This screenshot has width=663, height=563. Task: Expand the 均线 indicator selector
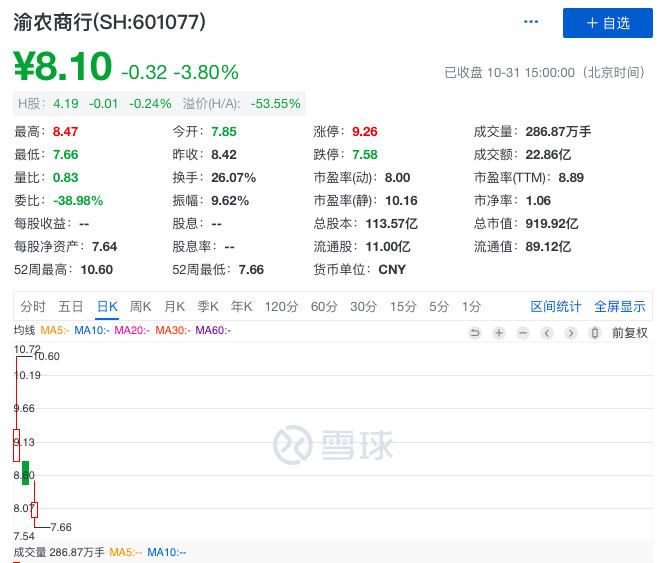pyautogui.click(x=24, y=331)
